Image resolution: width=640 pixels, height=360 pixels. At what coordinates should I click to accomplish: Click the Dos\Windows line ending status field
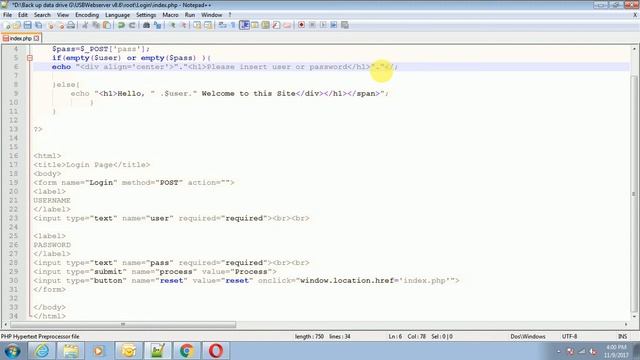(528, 337)
